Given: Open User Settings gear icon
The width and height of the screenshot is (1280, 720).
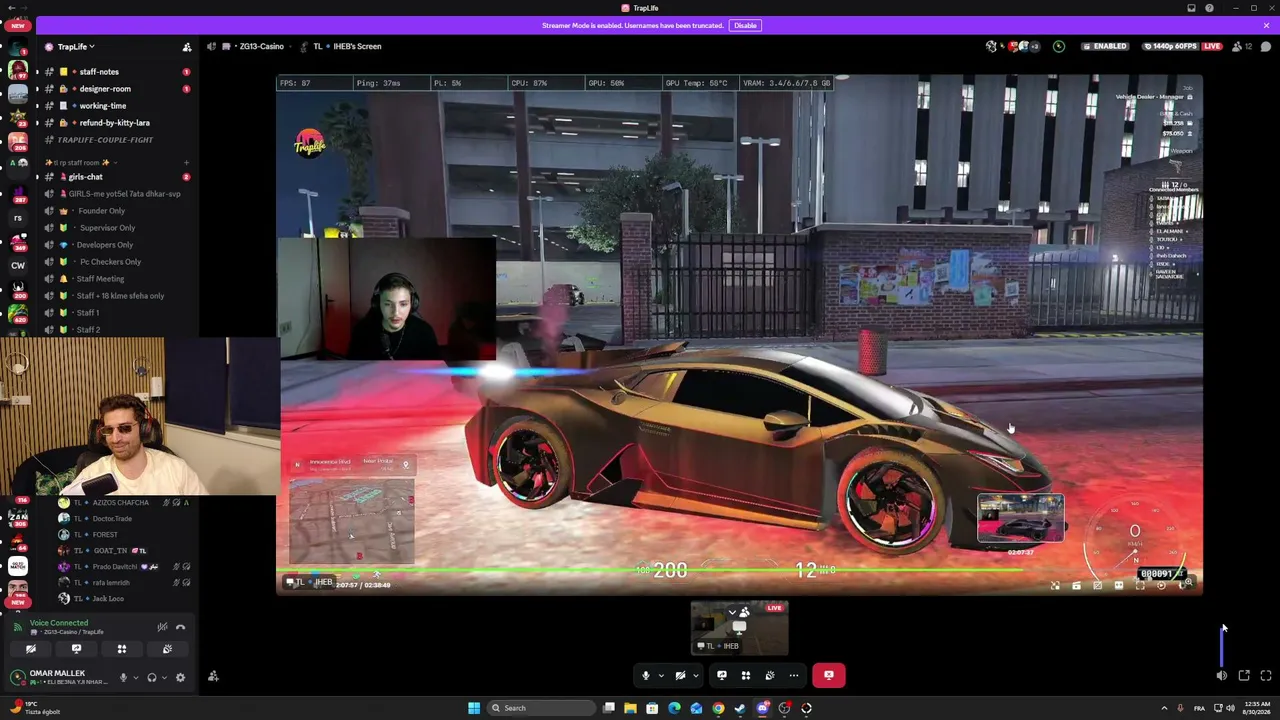Looking at the screenshot, I should point(180,678).
